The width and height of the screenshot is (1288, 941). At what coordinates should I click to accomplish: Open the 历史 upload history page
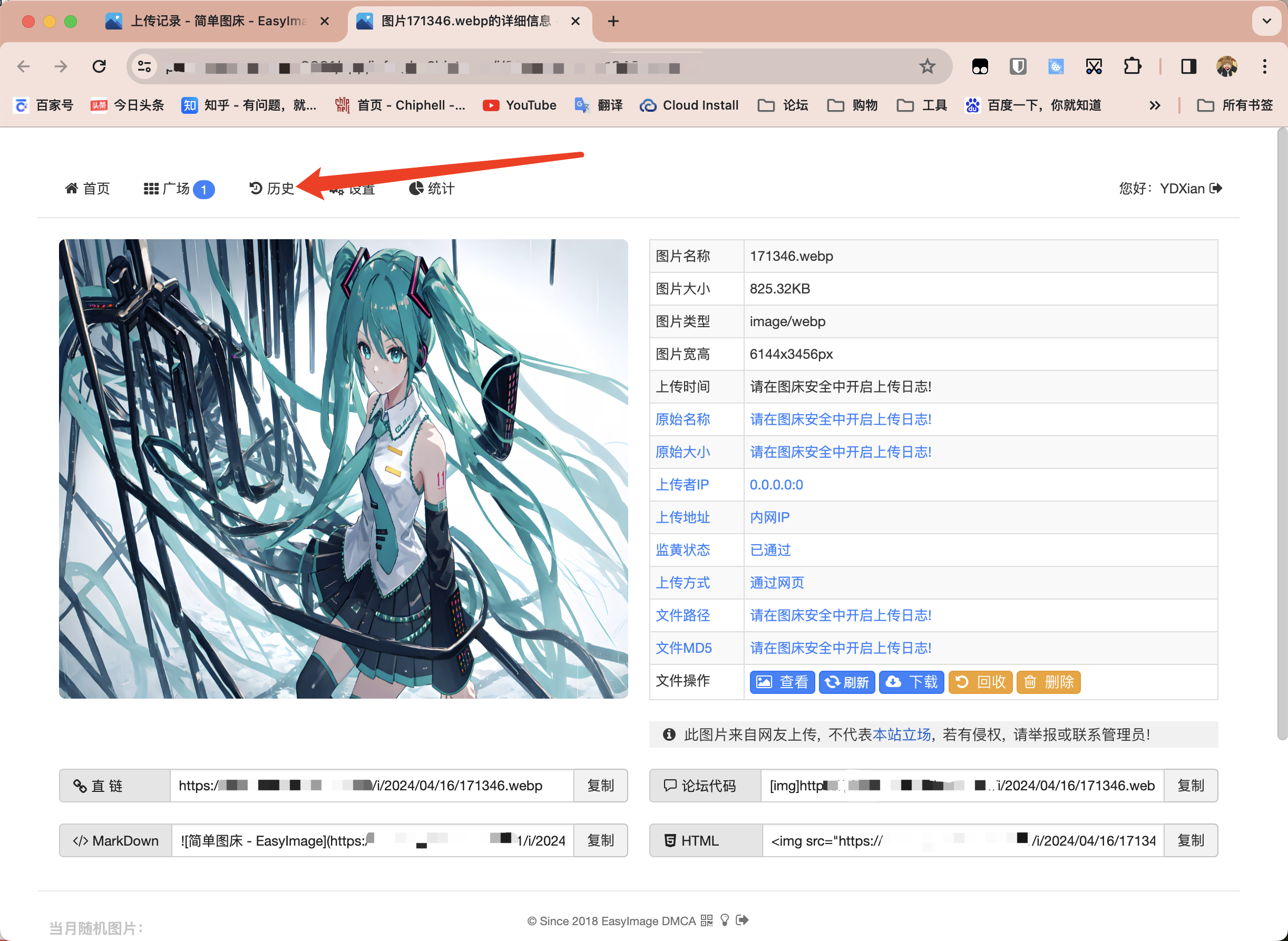click(x=272, y=189)
